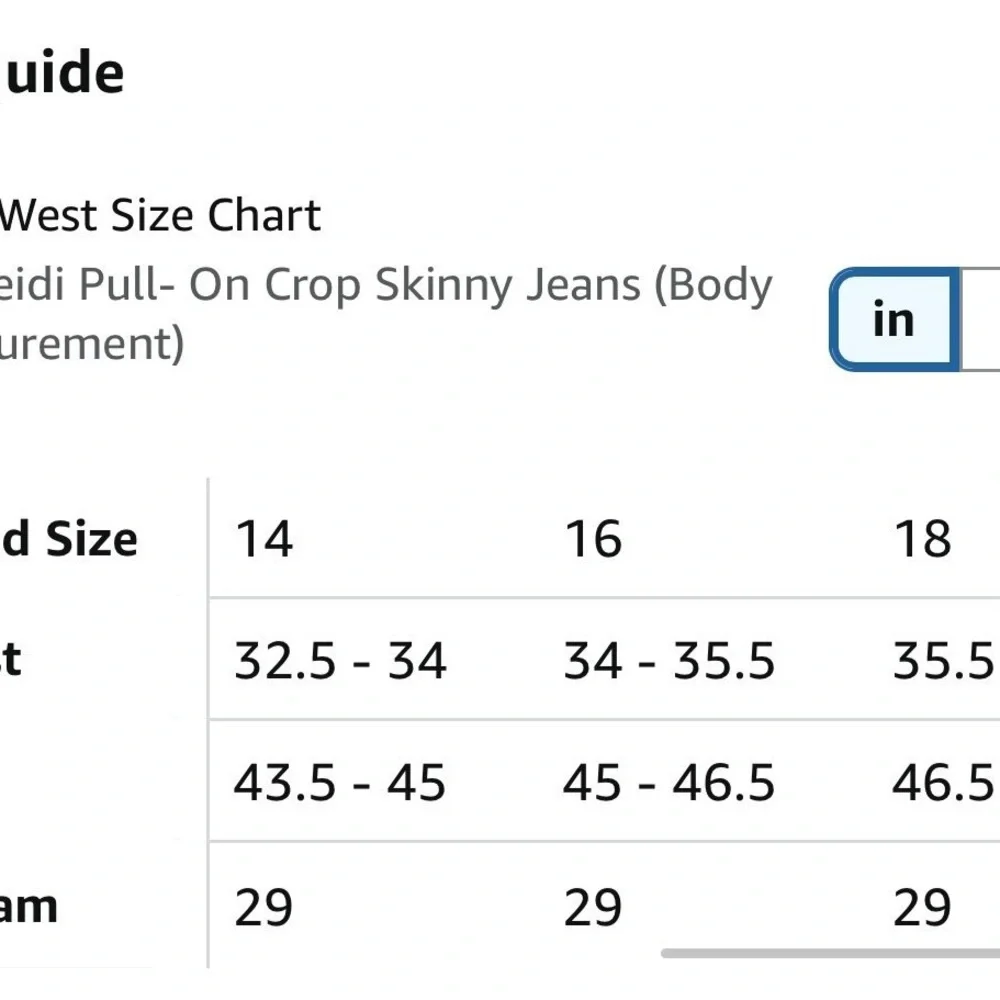Click the unit option right of "in"
Screen dimensions: 1000x1000
[x=982, y=320]
